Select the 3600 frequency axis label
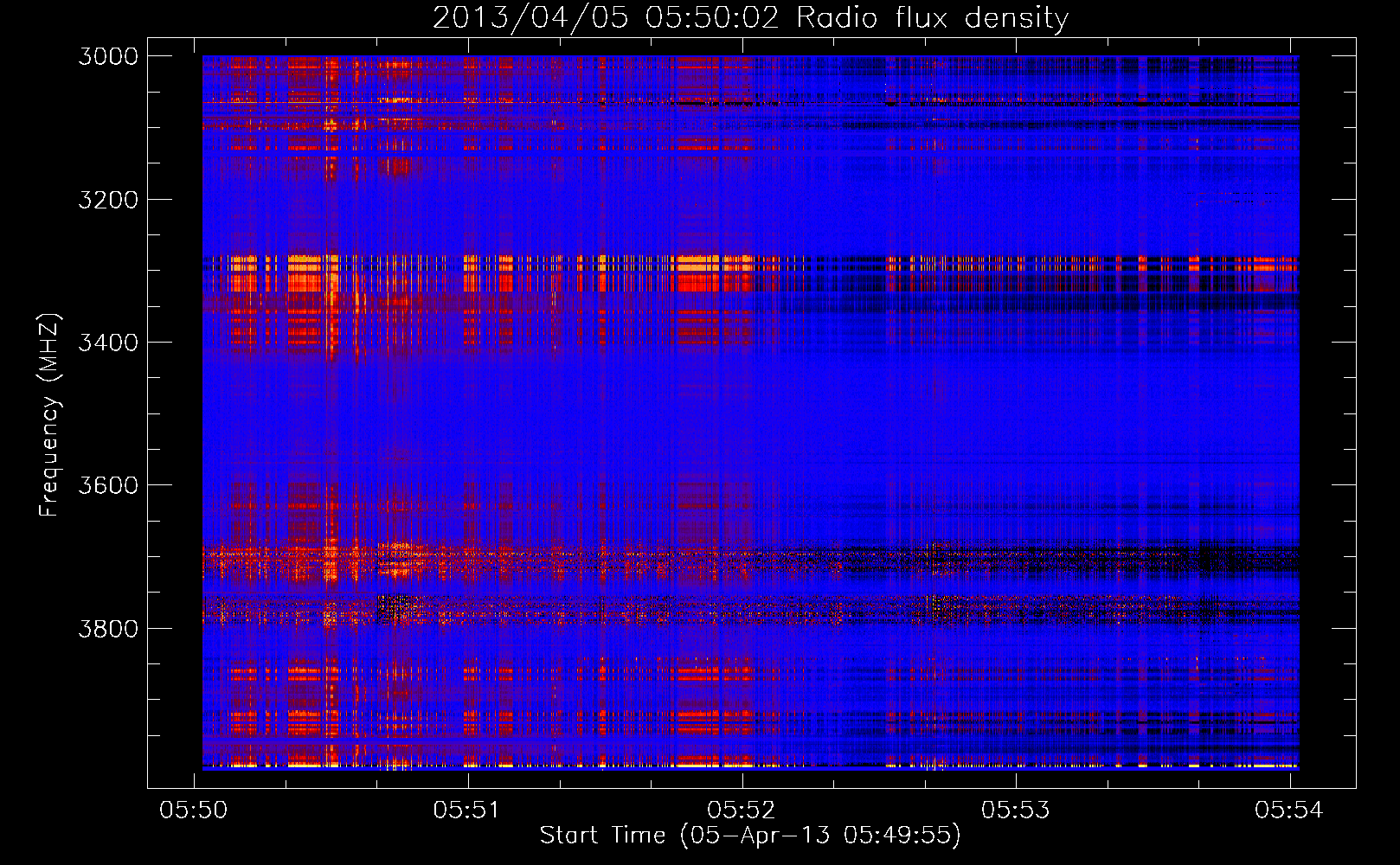The image size is (1400, 865). 108,485
